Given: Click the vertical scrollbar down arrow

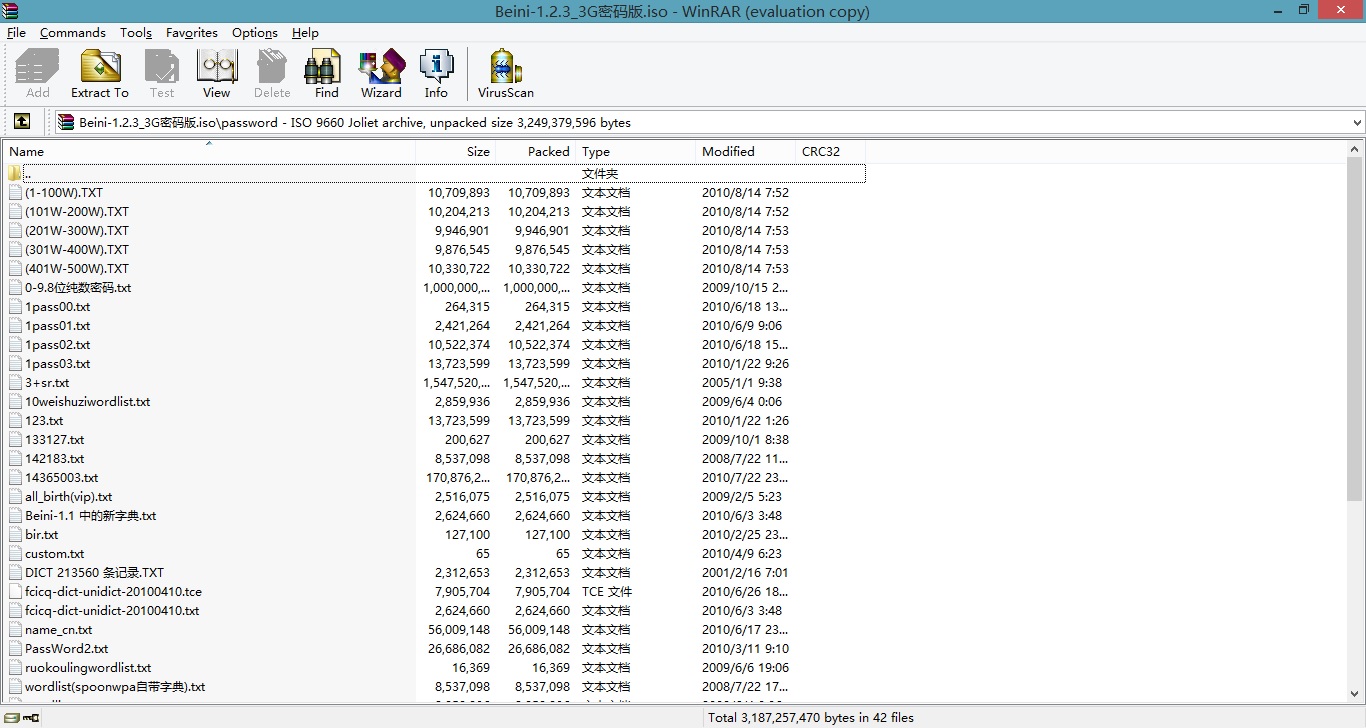Looking at the screenshot, I should pos(1355,694).
